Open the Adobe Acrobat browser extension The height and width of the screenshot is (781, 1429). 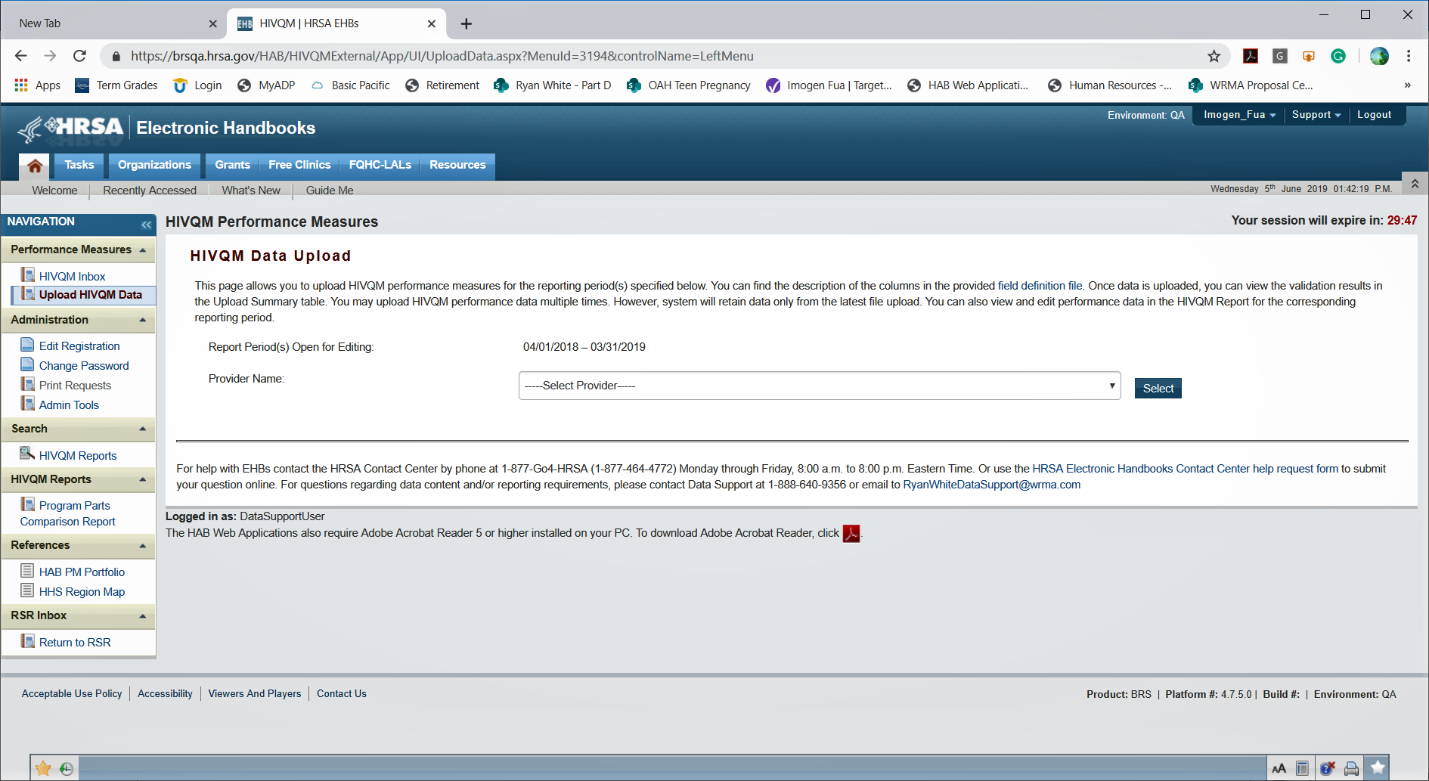point(1250,56)
